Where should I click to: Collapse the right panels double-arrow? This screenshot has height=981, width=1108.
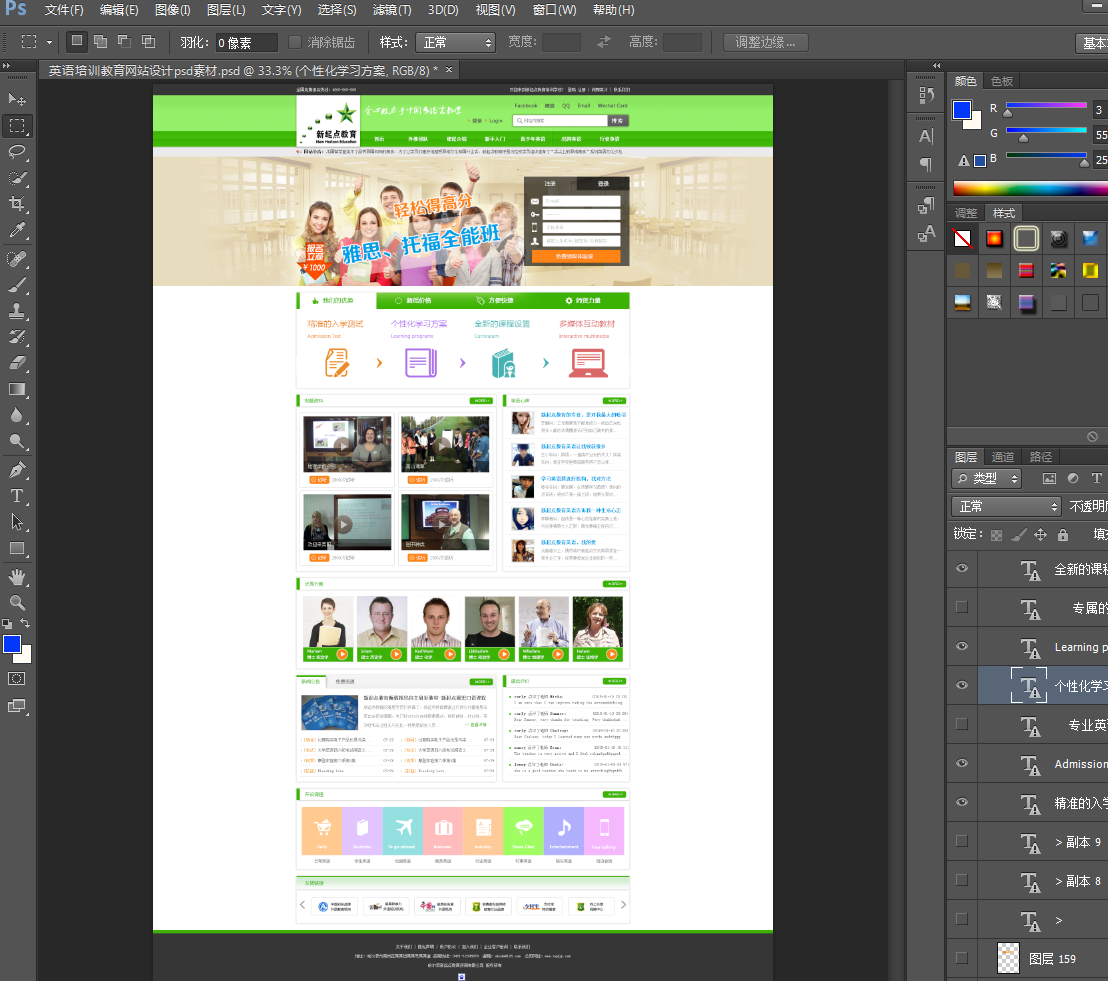coord(936,66)
